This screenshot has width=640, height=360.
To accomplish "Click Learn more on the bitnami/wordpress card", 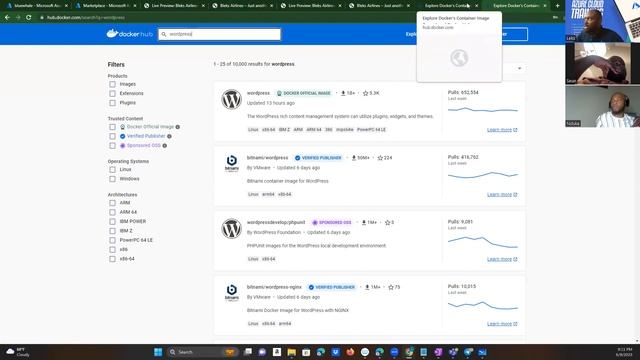I will click(x=502, y=195).
